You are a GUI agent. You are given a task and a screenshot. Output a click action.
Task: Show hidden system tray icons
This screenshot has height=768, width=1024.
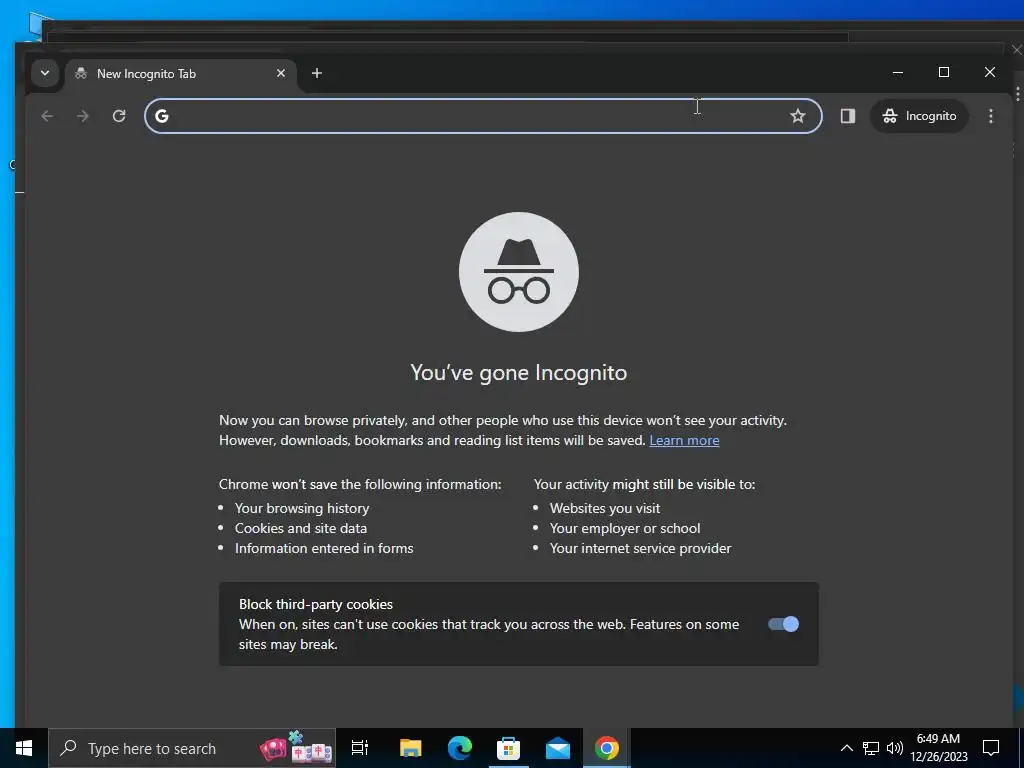point(846,748)
